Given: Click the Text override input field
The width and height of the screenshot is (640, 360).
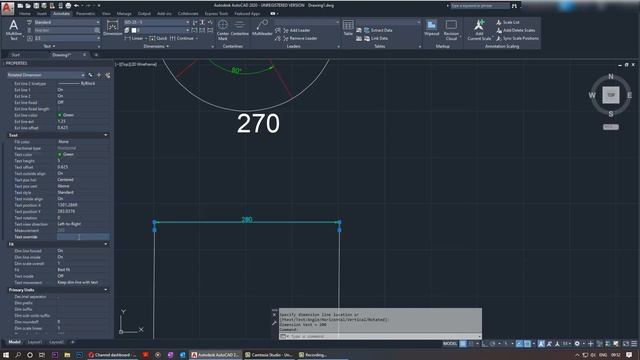Looking at the screenshot, I should (83, 237).
